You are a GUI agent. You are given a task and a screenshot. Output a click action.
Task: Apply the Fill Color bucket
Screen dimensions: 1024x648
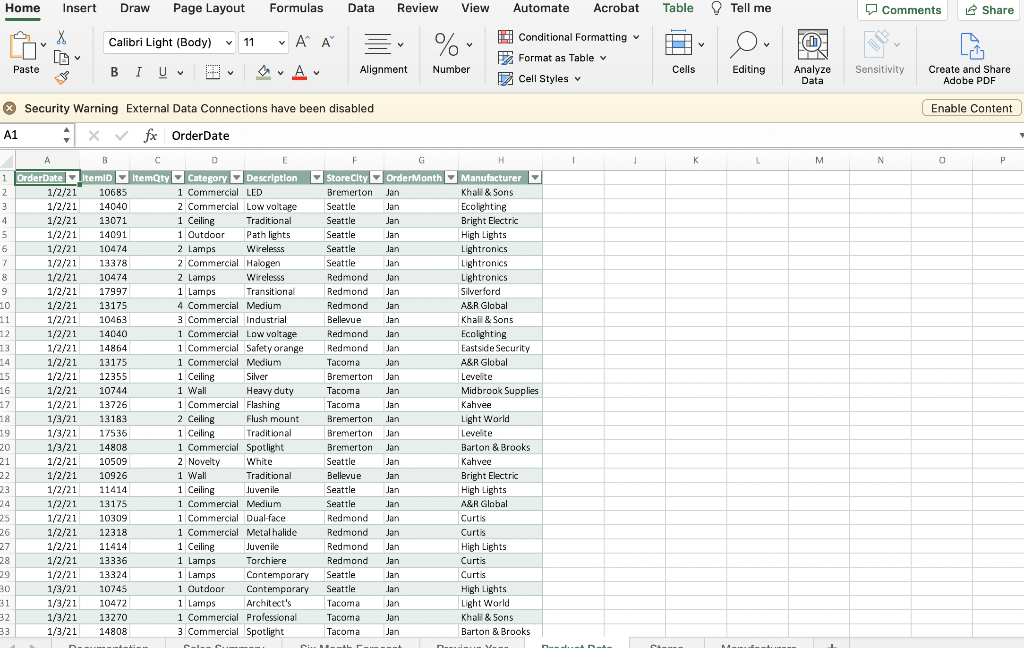[x=263, y=73]
